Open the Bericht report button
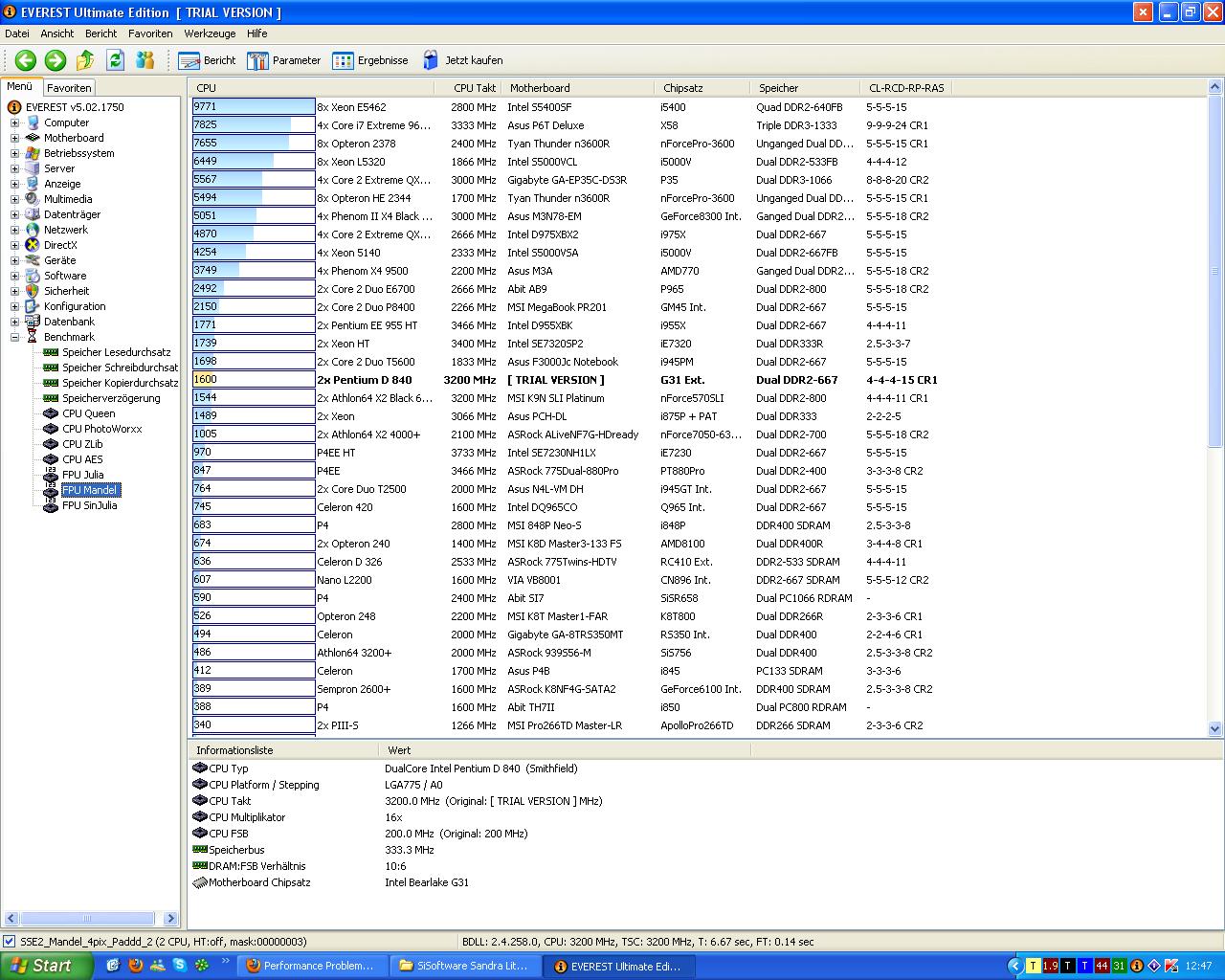The height and width of the screenshot is (980, 1225). click(x=208, y=60)
